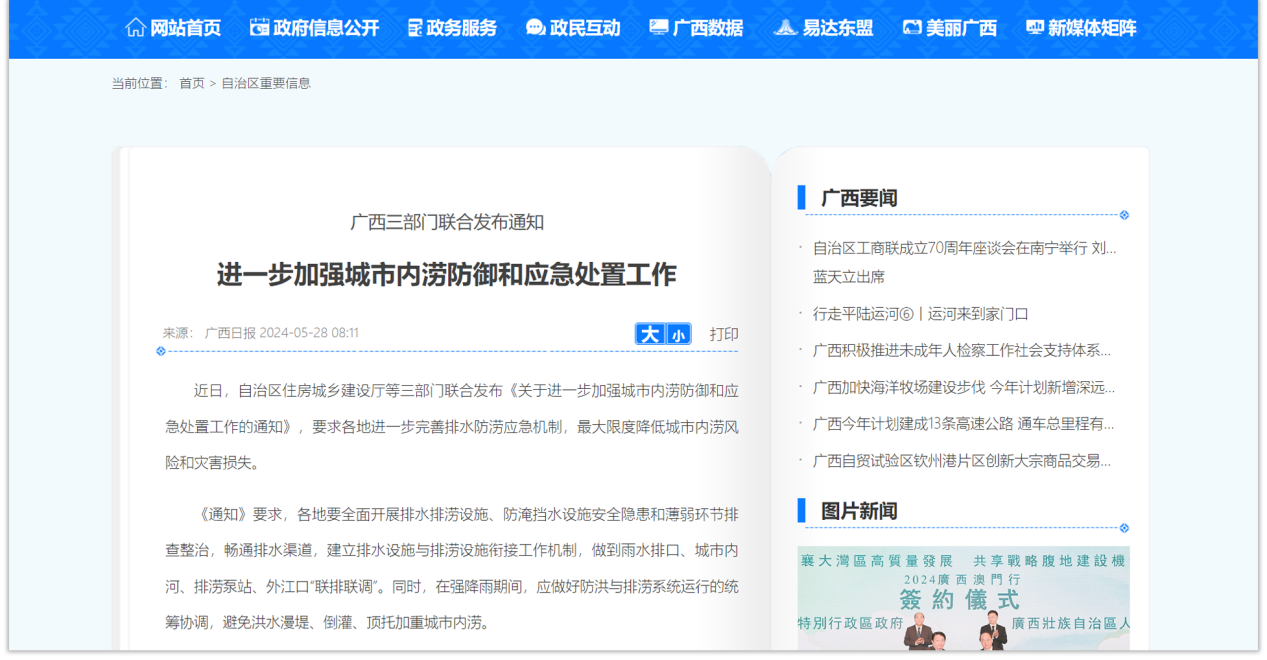Open news about 自治区工商联成立70周年座谈会

click(964, 248)
